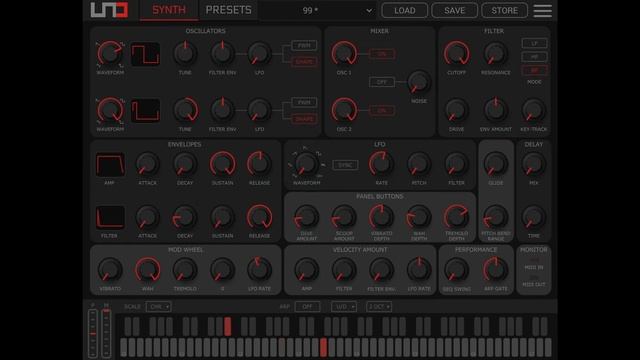The height and width of the screenshot is (360, 640).
Task: Click the pitch bend strip beside the keyboard
Action: [93, 333]
